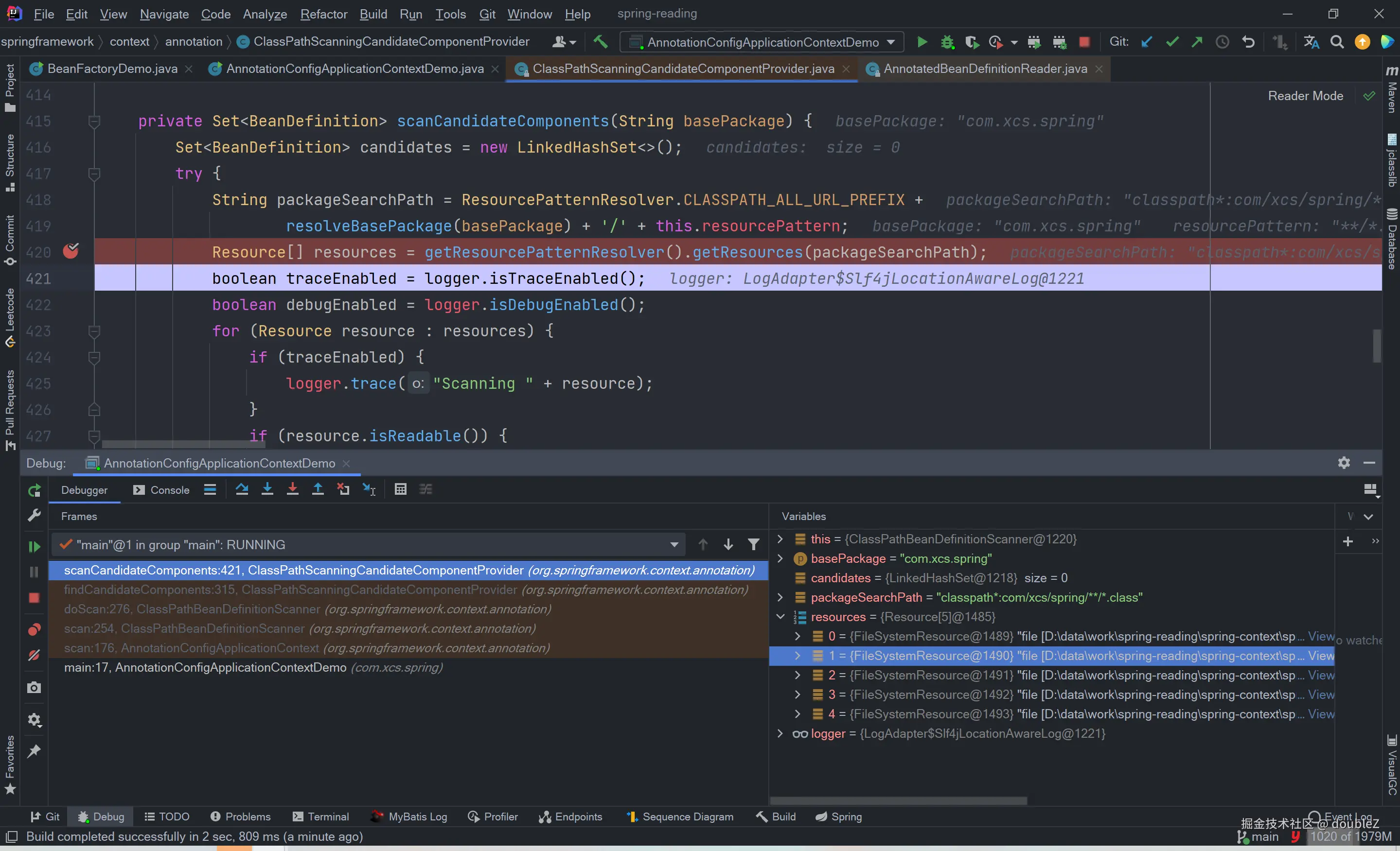
Task: Click the View link for resource 0
Action: (x=1320, y=636)
